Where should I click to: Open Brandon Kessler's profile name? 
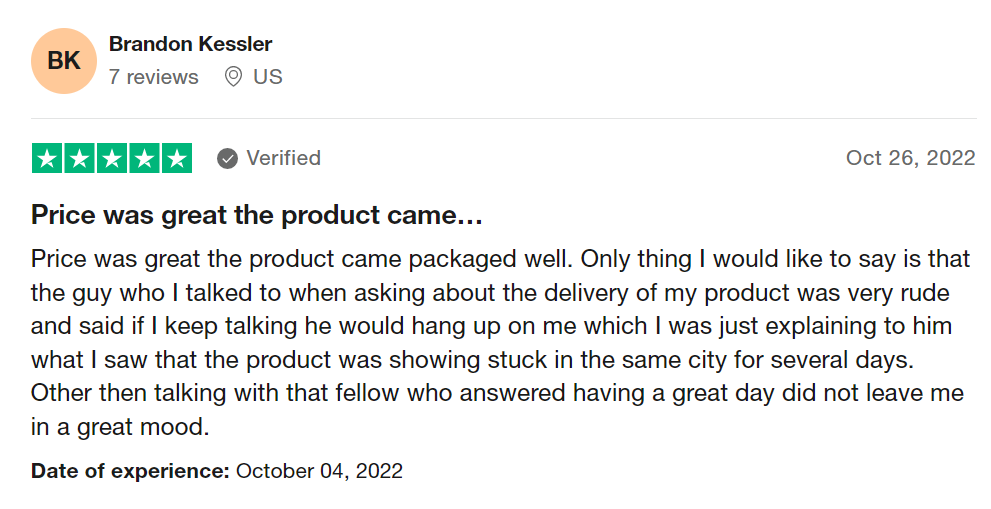point(190,44)
